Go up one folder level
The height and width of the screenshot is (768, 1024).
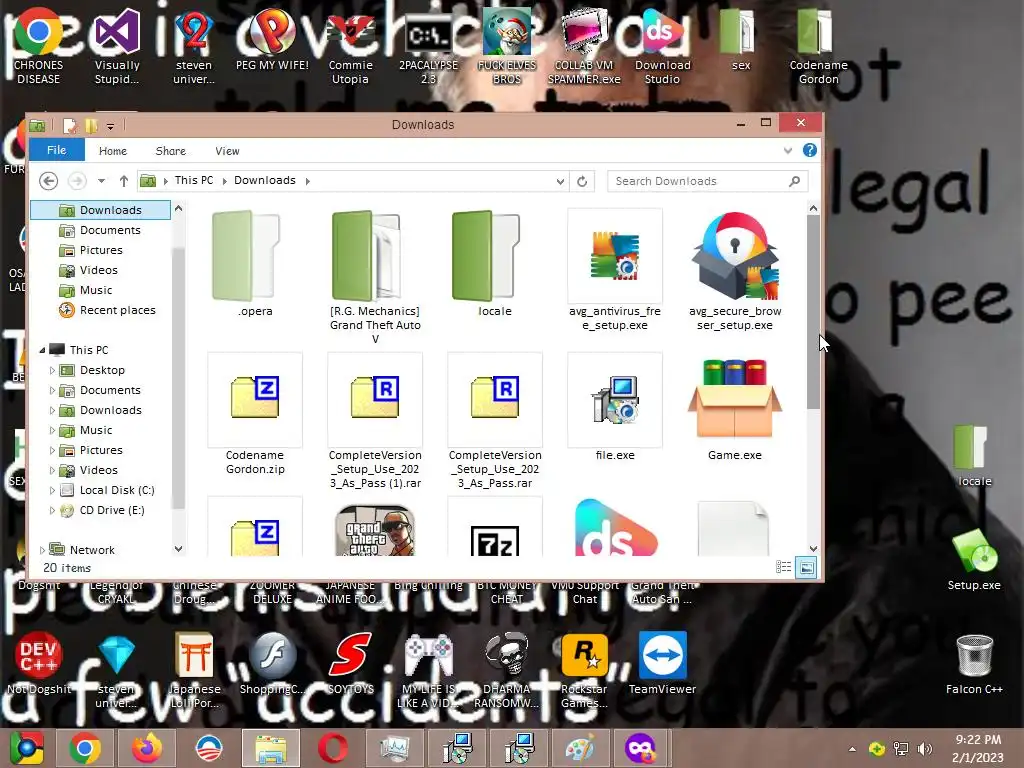[x=123, y=181]
